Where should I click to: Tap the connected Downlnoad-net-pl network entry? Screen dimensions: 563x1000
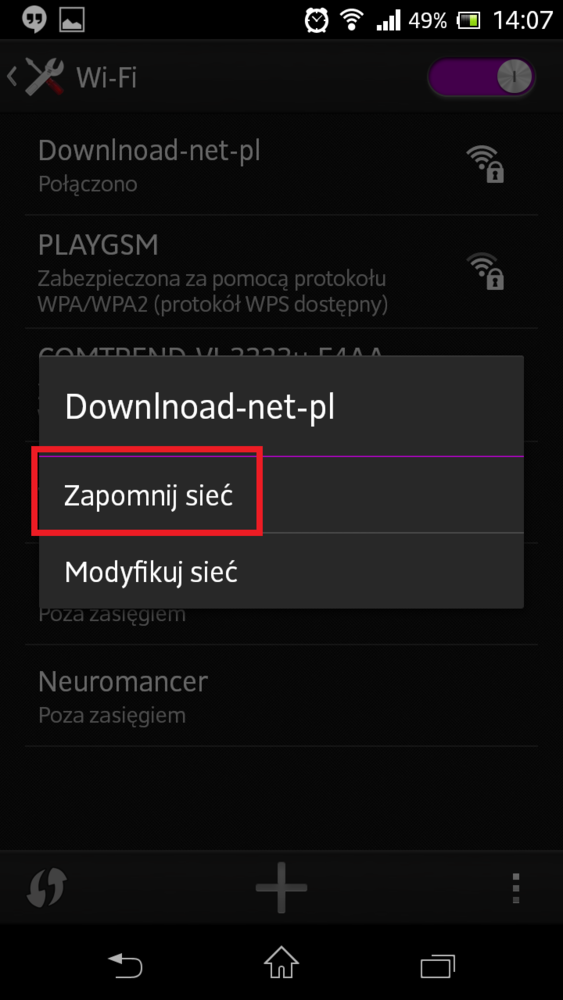click(281, 164)
